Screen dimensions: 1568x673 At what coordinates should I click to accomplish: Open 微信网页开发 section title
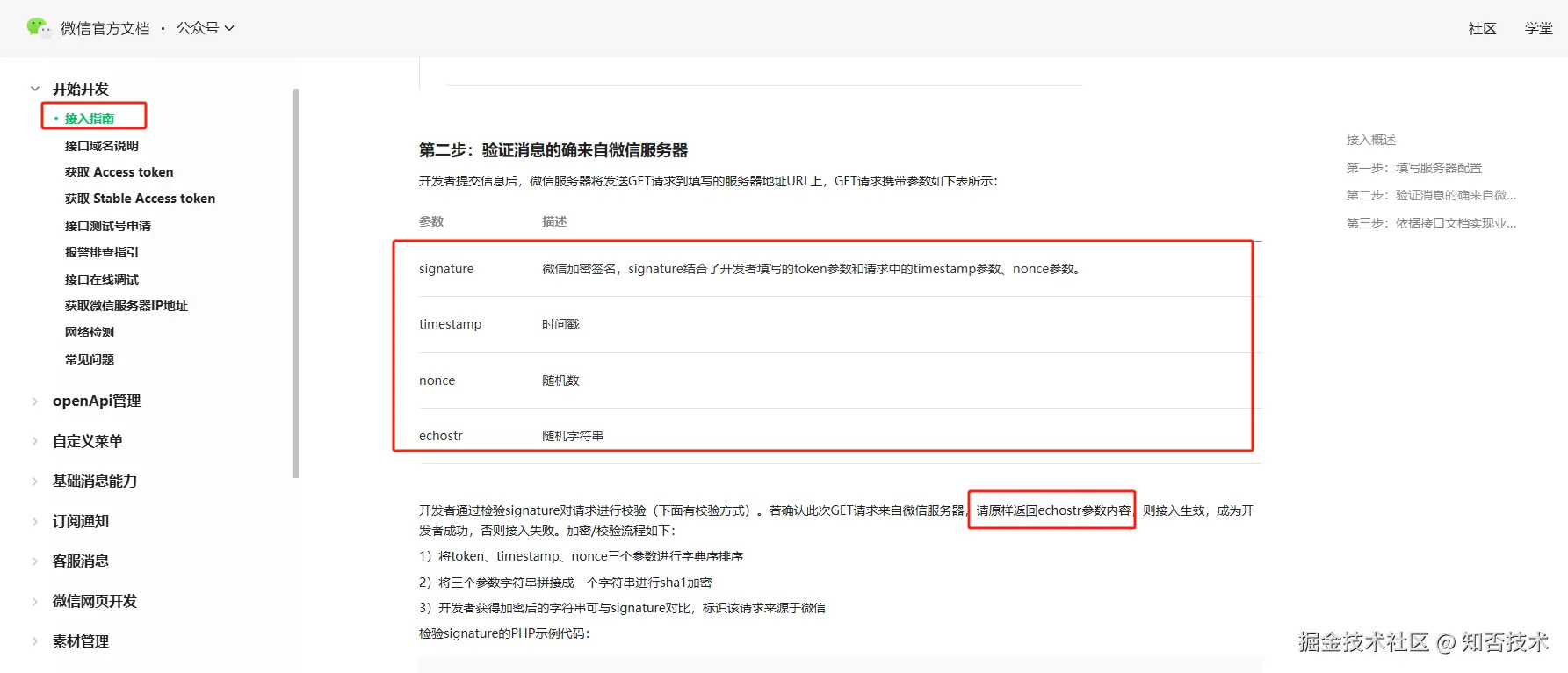95,601
